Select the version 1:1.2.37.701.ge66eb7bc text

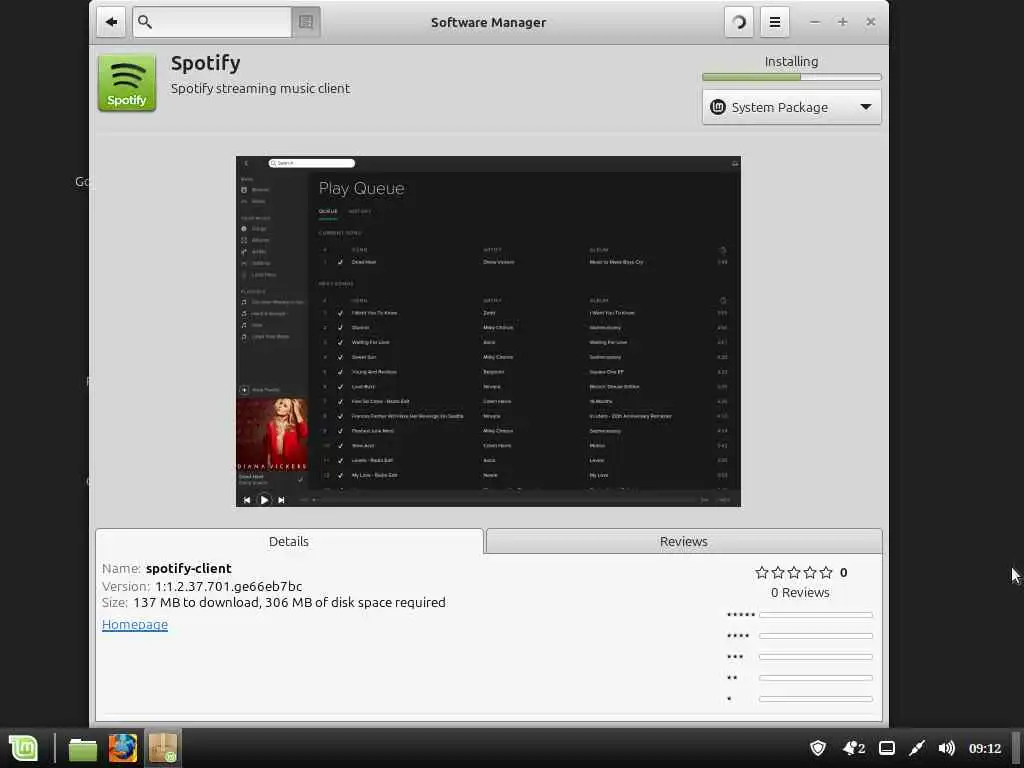coord(229,586)
